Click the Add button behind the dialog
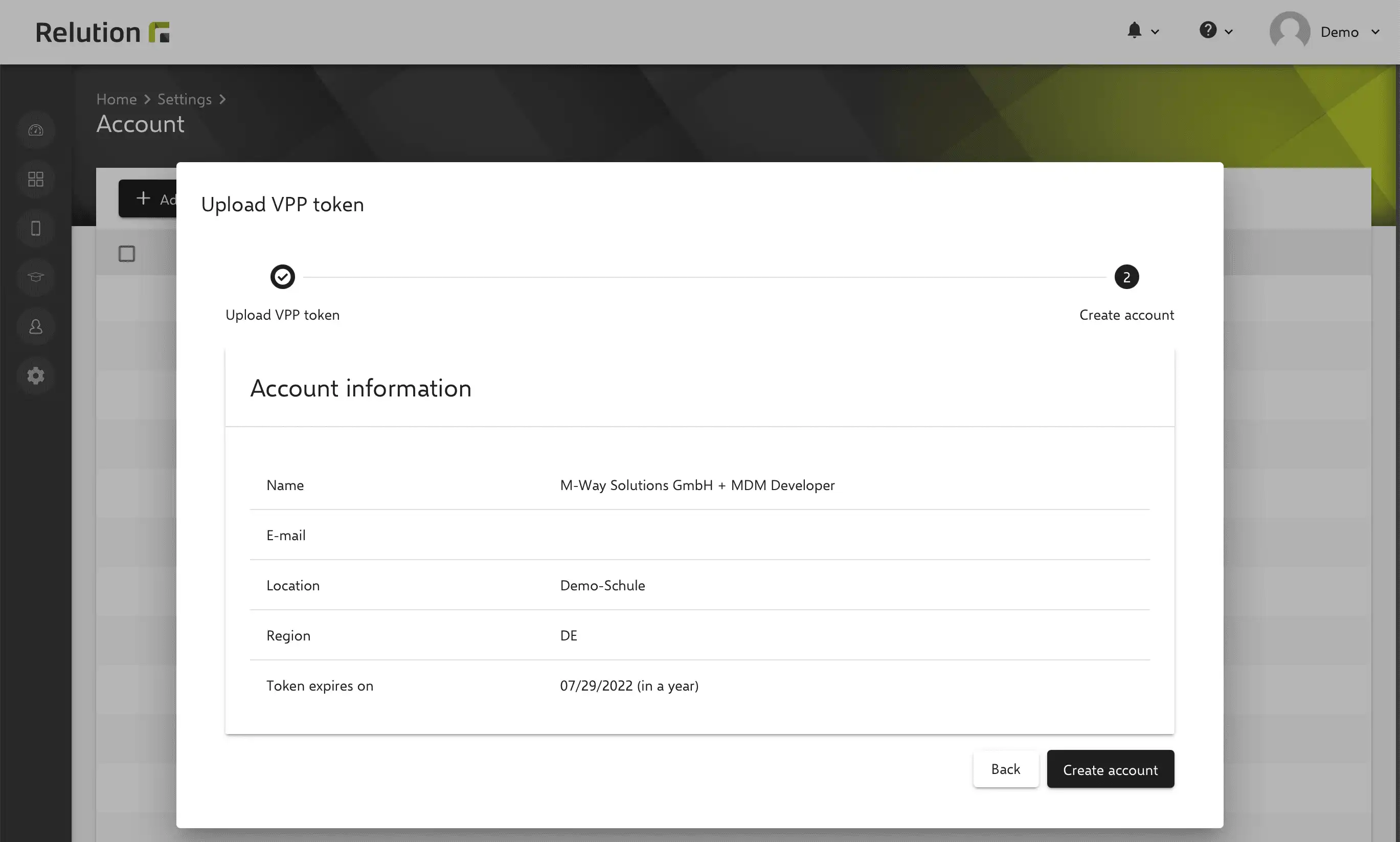Viewport: 1400px width, 842px height. point(148,198)
